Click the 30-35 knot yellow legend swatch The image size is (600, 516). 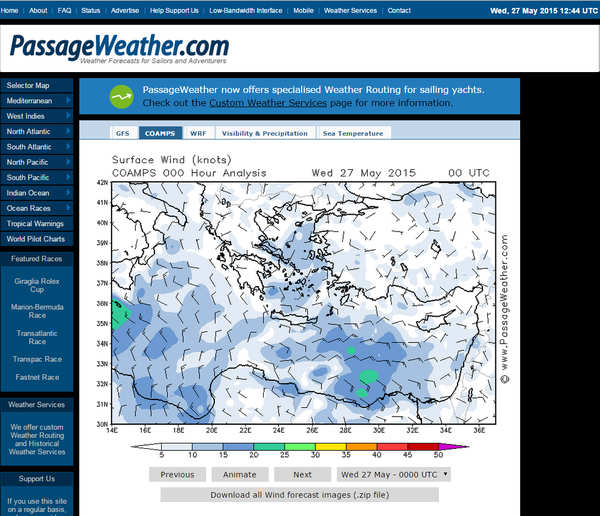pyautogui.click(x=331, y=447)
